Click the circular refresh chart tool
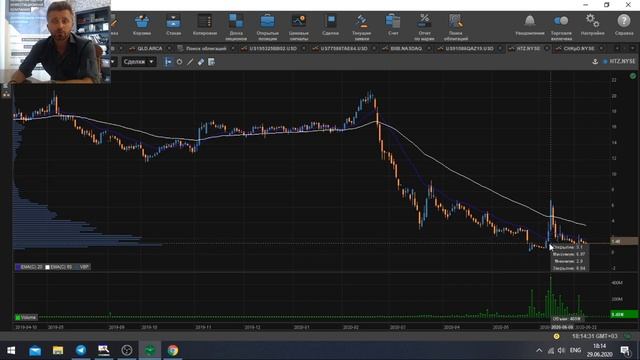 click(x=179, y=62)
